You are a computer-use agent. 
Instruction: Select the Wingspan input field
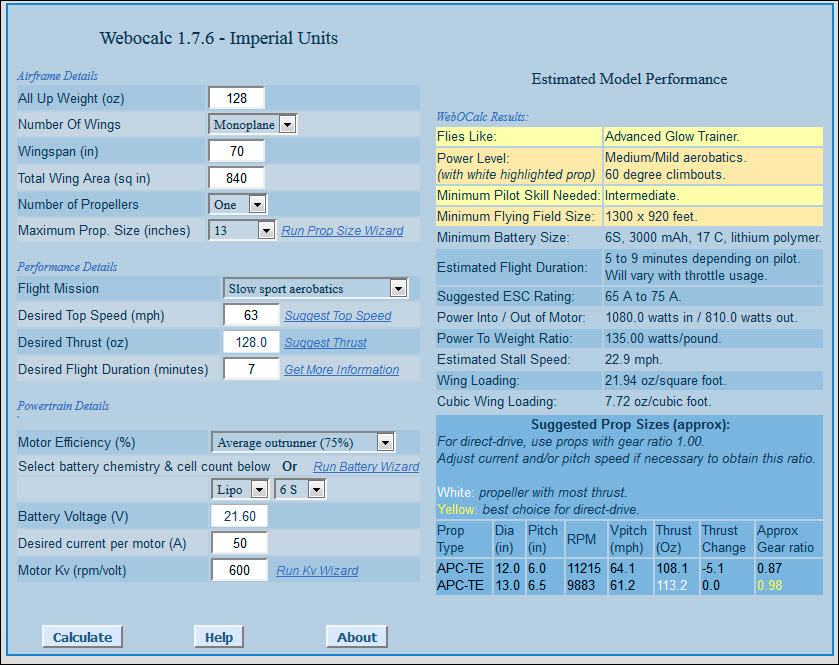237,150
